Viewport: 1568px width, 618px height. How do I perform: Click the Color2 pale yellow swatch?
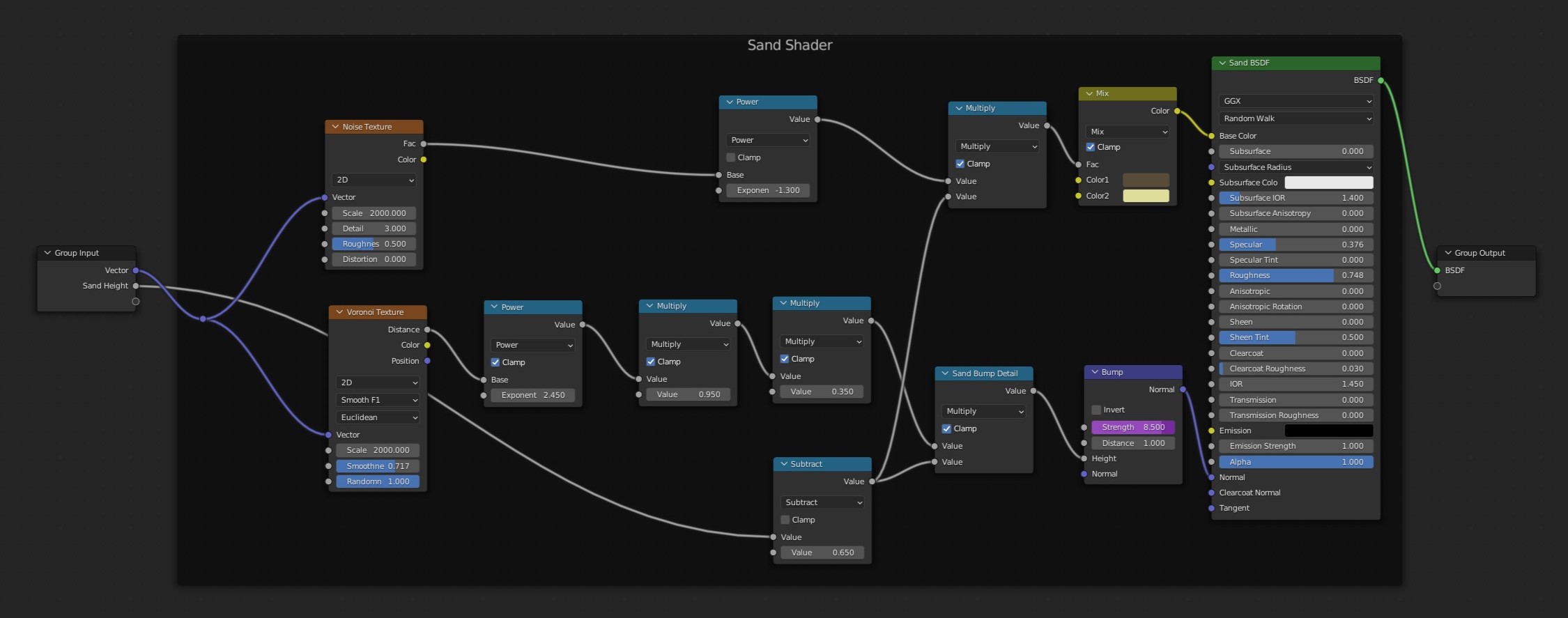[1146, 196]
